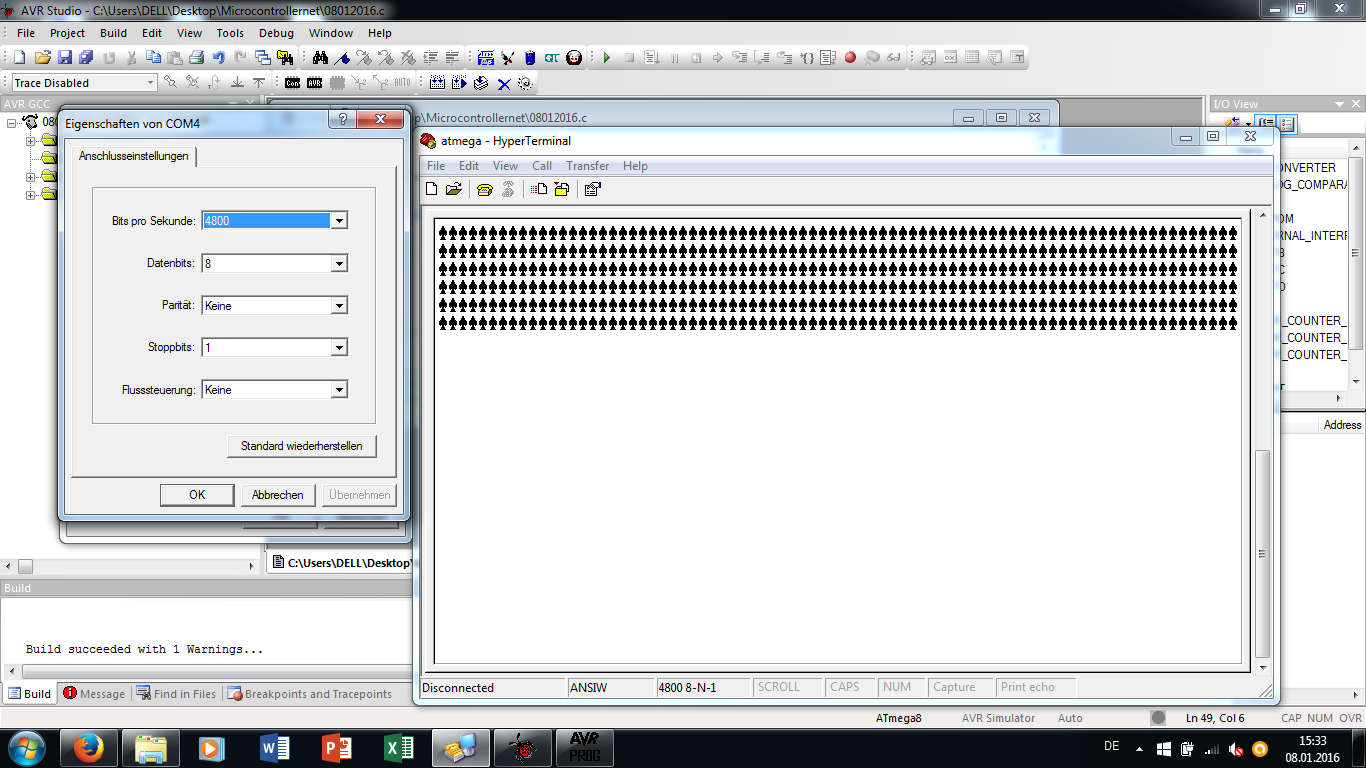Click the HyperTerminal vertical scrollbar
The image size is (1366, 768).
point(1263,442)
